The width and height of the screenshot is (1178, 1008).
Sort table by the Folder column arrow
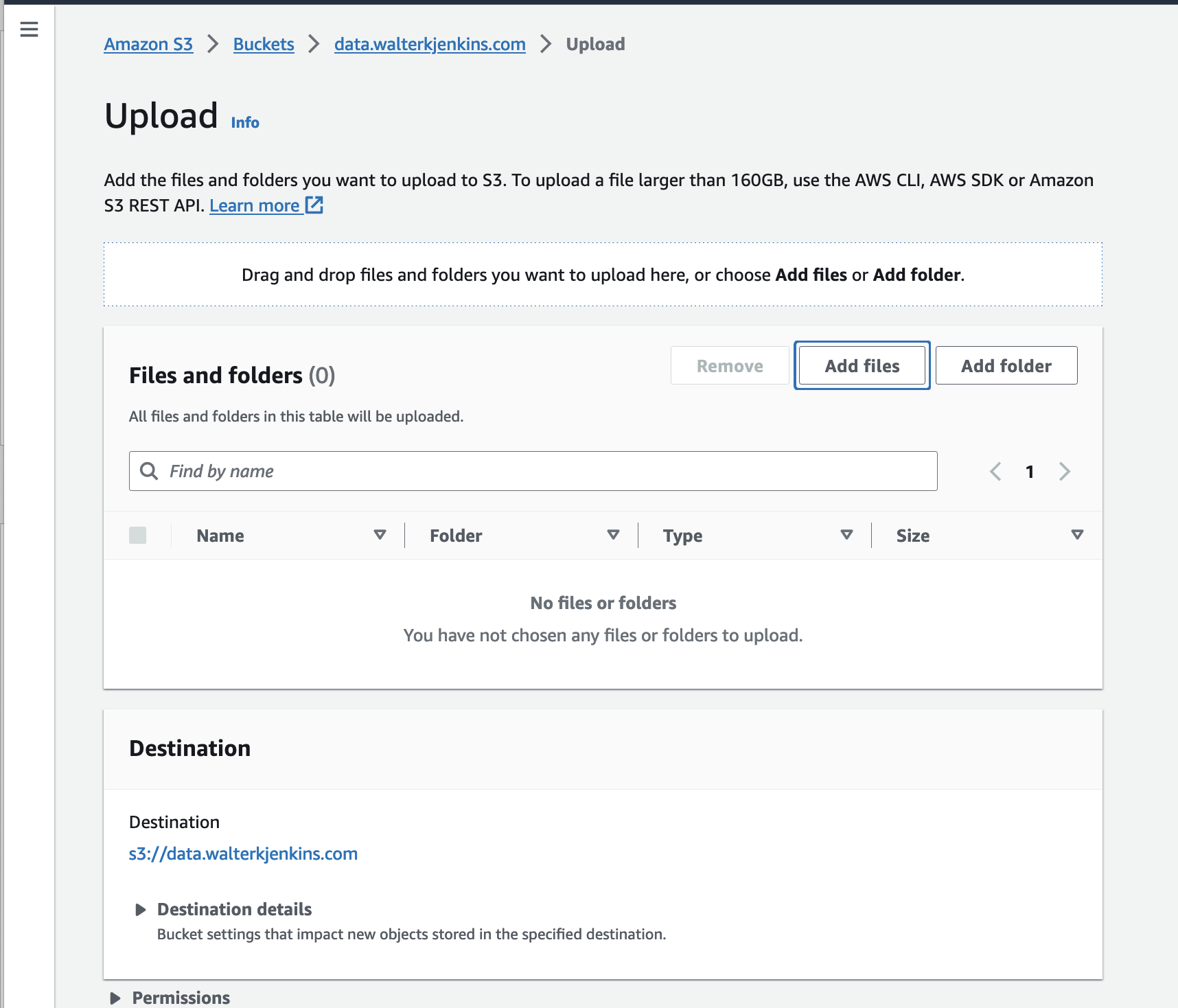coord(613,535)
